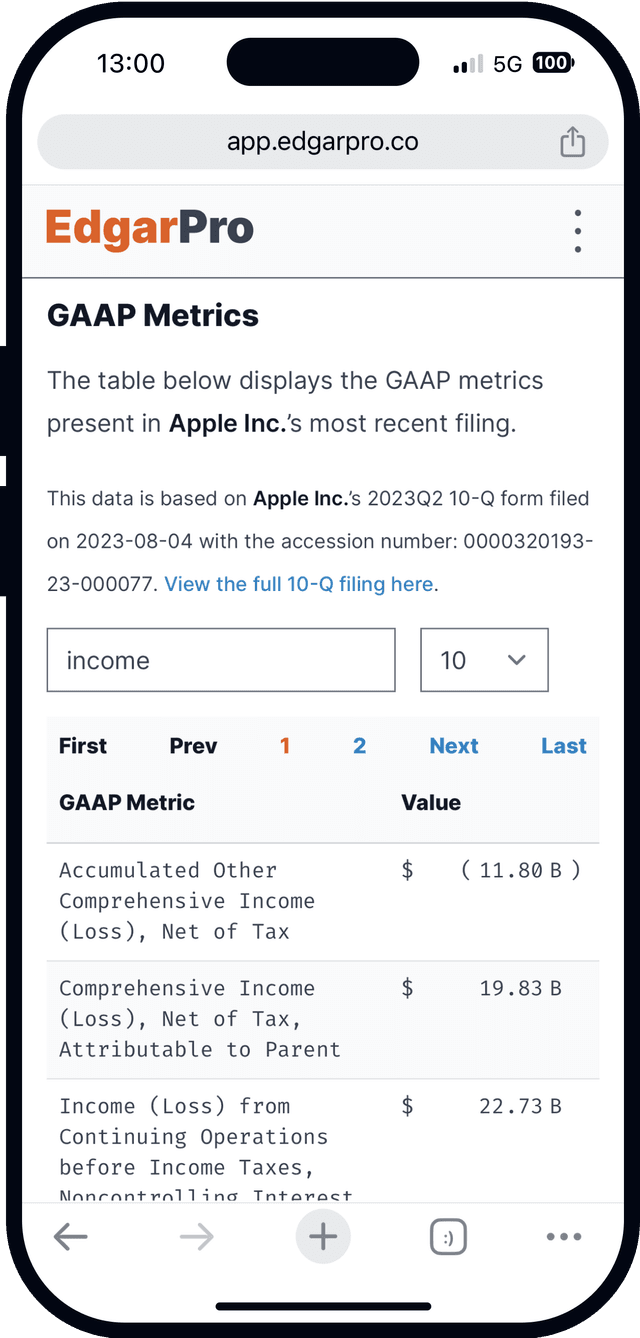Tap Next to advance the metrics table
Screen dimensions: 640x1338
tap(454, 745)
